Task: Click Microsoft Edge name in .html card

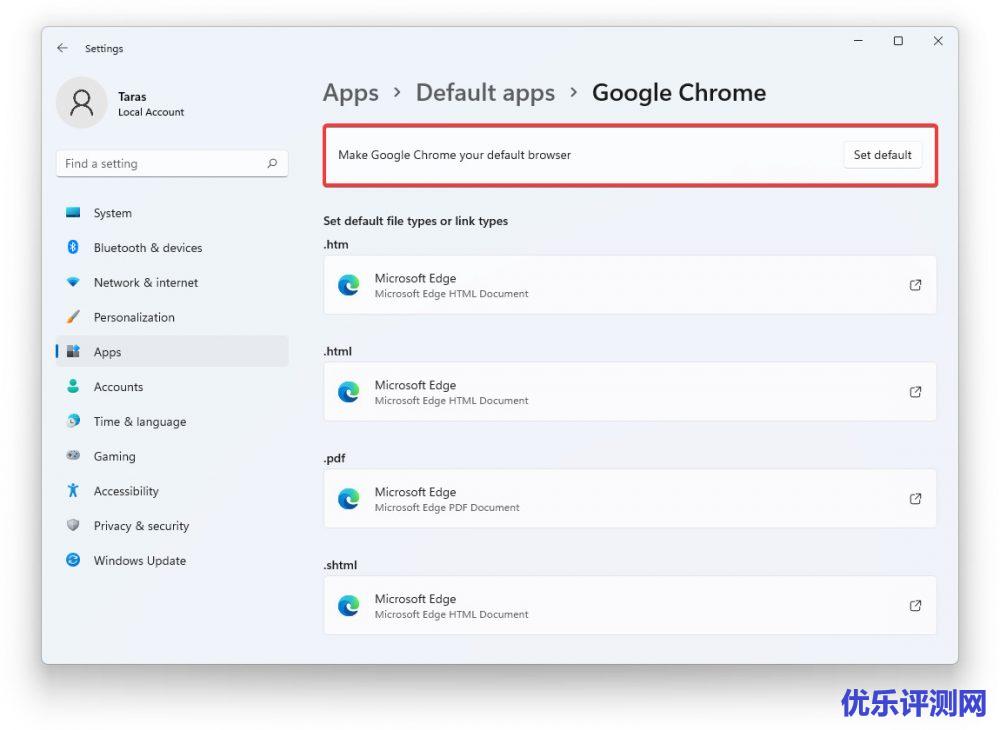Action: click(x=415, y=385)
